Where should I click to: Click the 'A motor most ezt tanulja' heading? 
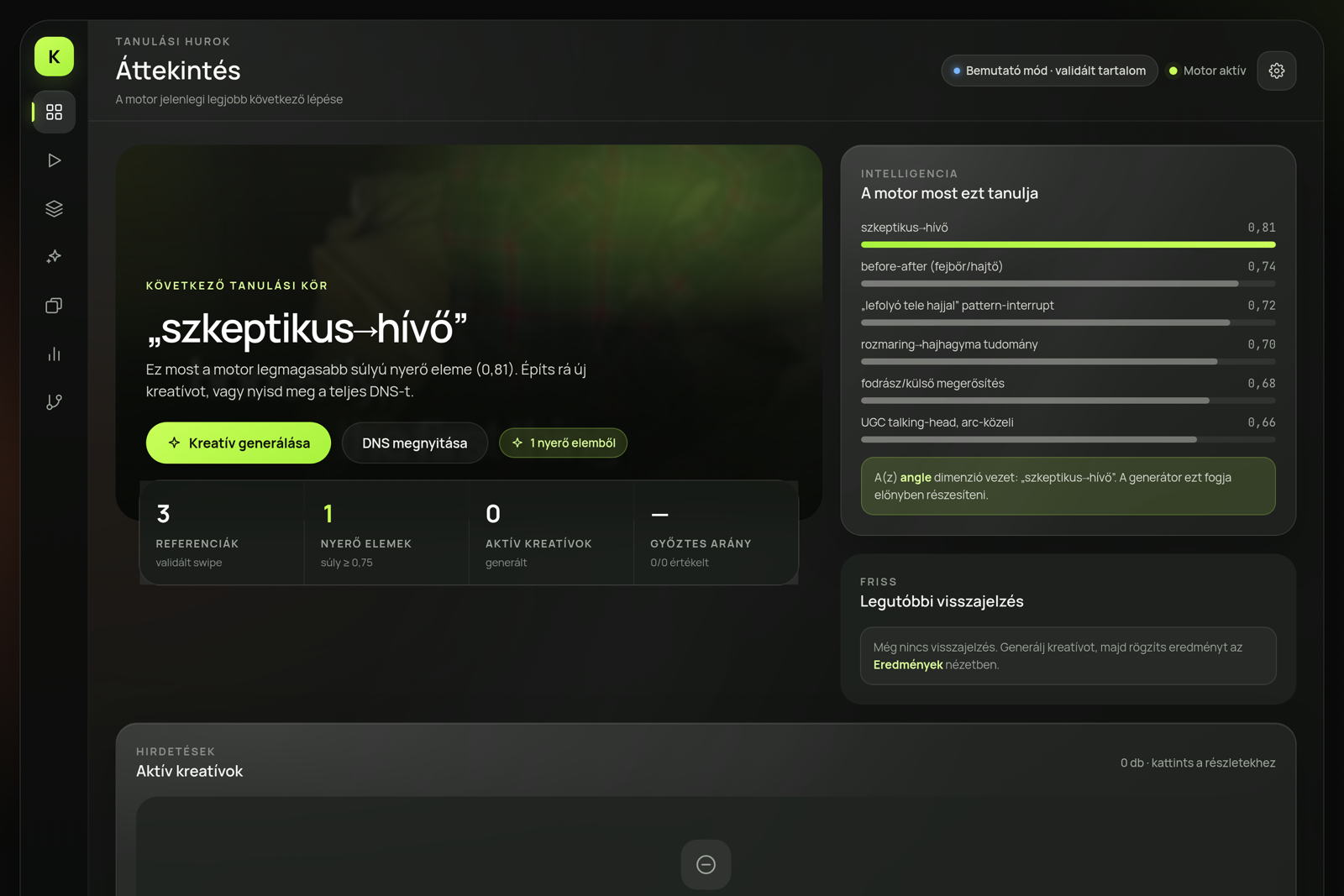(x=949, y=193)
